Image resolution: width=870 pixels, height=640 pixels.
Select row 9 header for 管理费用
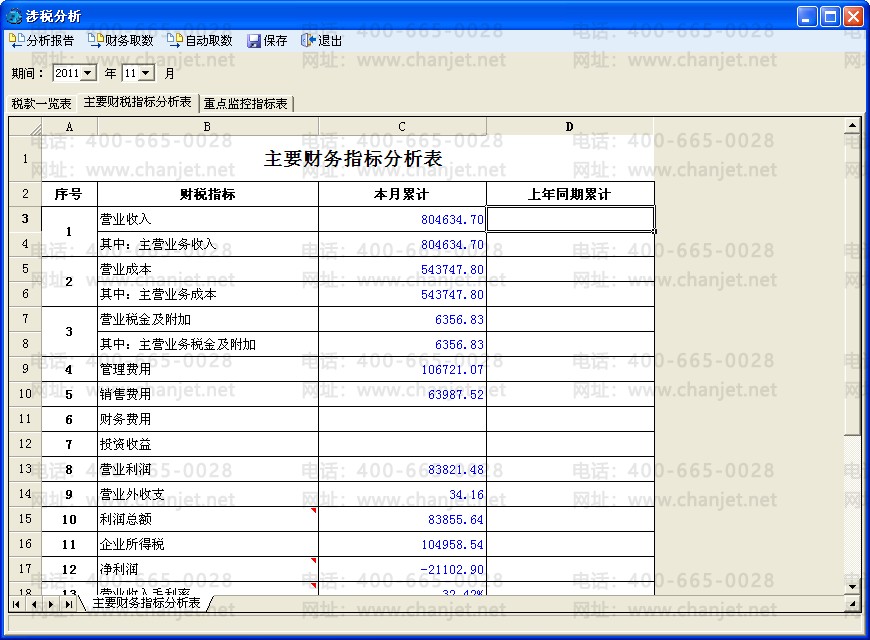coord(25,369)
